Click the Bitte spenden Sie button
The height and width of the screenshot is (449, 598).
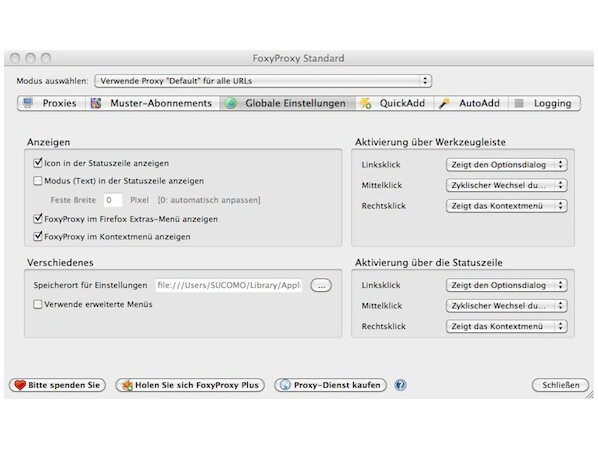pyautogui.click(x=57, y=385)
